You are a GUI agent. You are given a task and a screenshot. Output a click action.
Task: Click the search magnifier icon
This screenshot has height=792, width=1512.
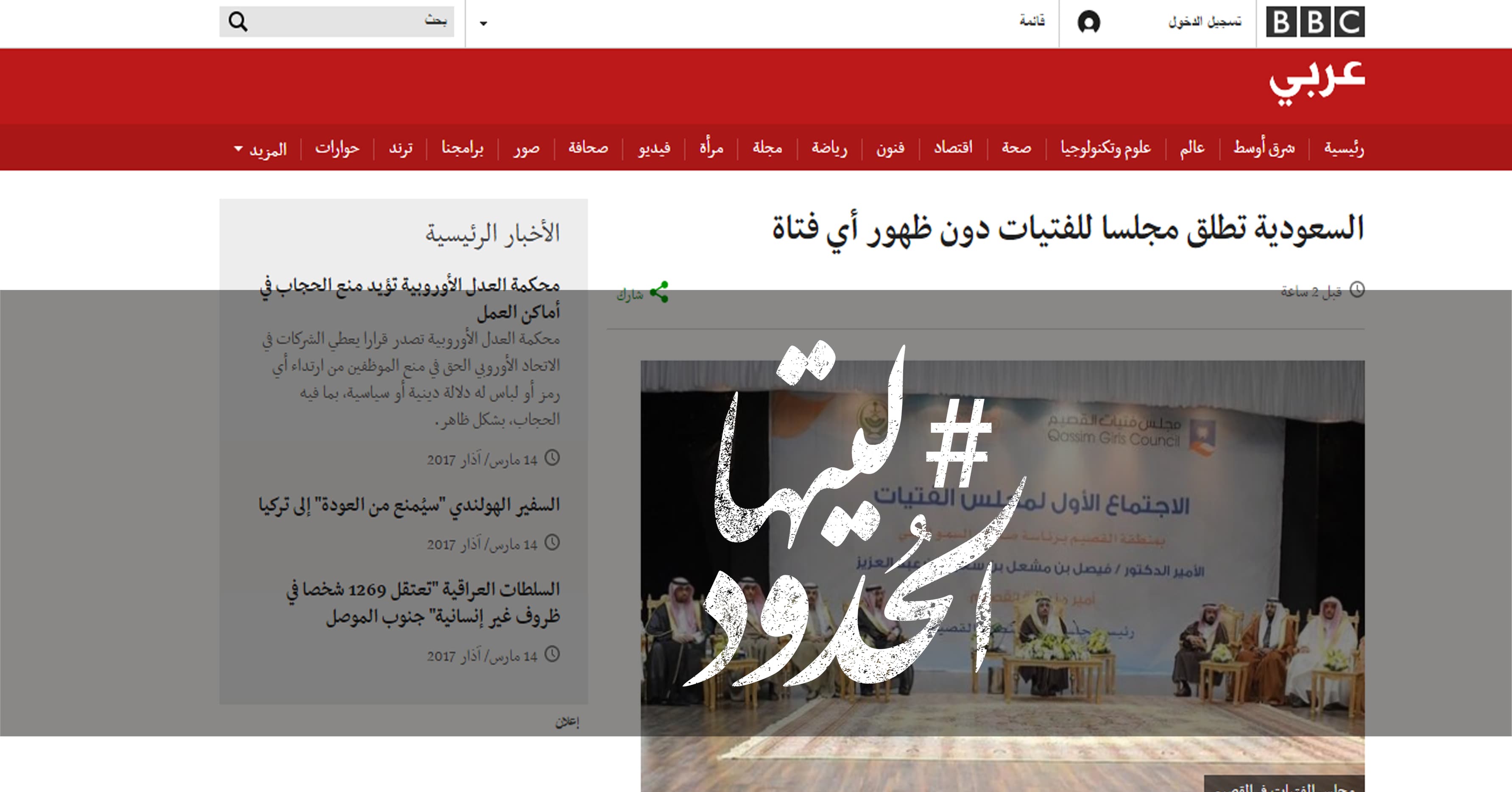[238, 22]
